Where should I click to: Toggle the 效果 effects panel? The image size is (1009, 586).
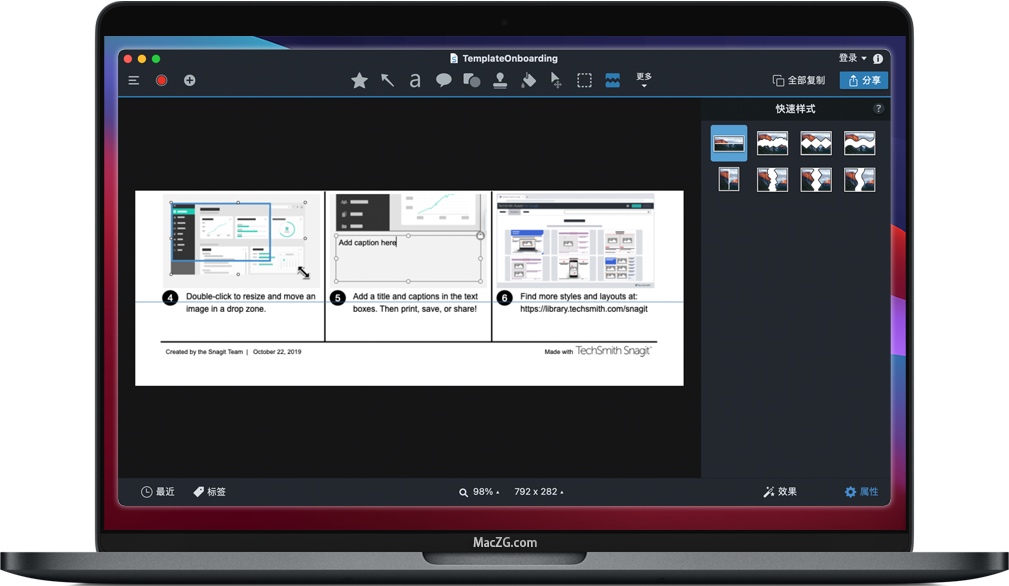[780, 491]
